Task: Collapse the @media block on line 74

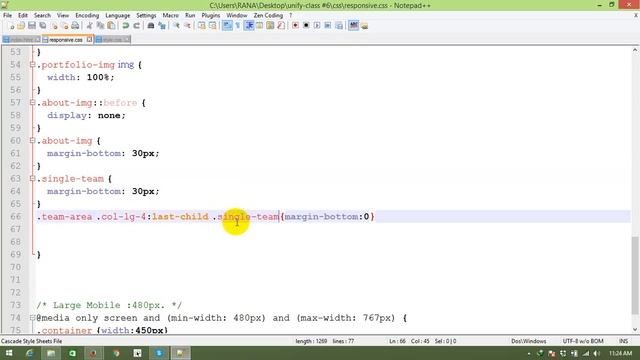Action: (32, 318)
